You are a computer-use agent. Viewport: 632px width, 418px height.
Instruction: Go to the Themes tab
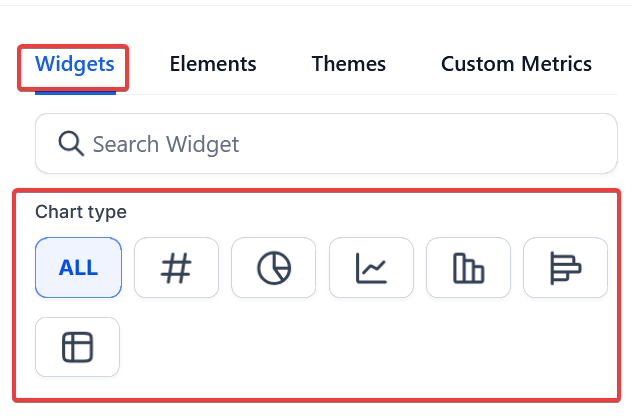coord(348,65)
